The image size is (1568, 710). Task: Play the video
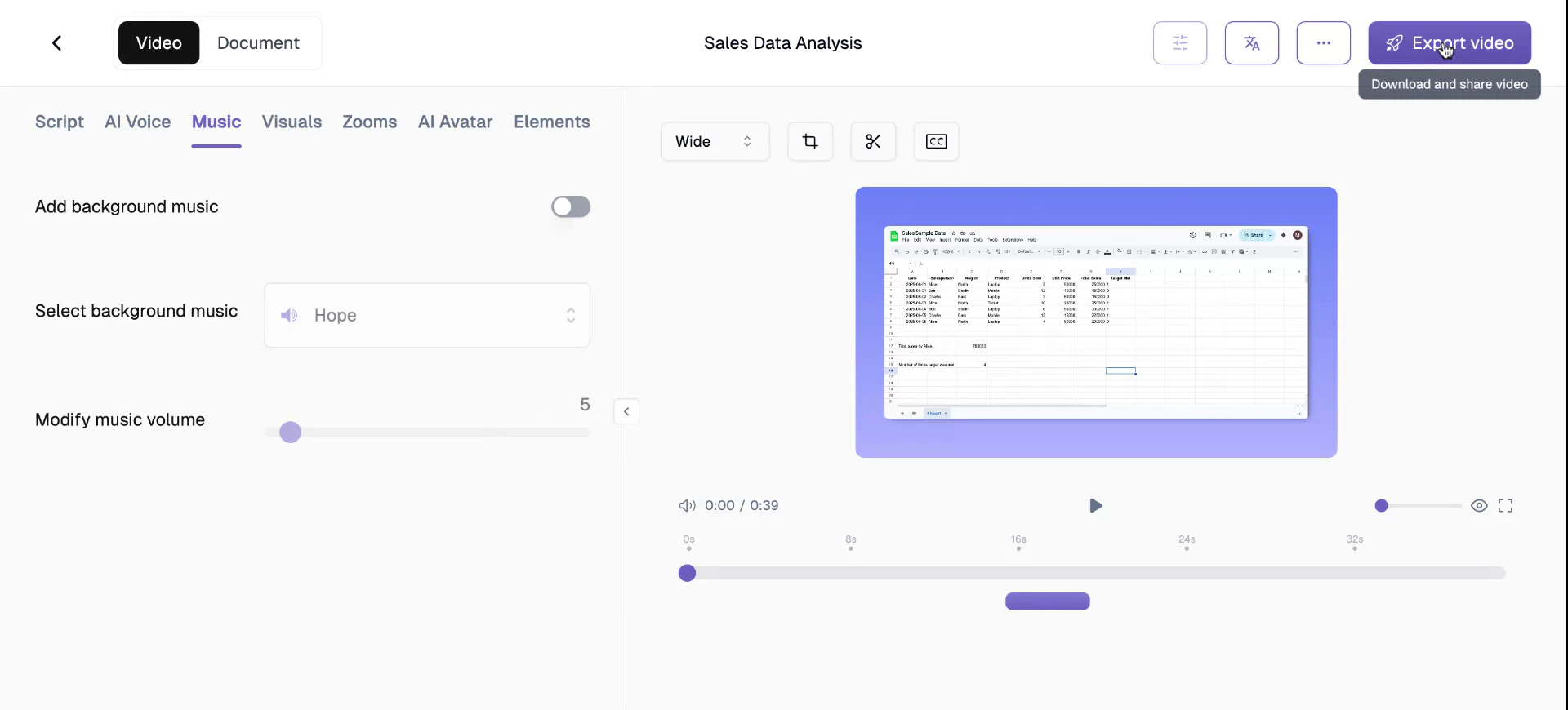pyautogui.click(x=1096, y=506)
